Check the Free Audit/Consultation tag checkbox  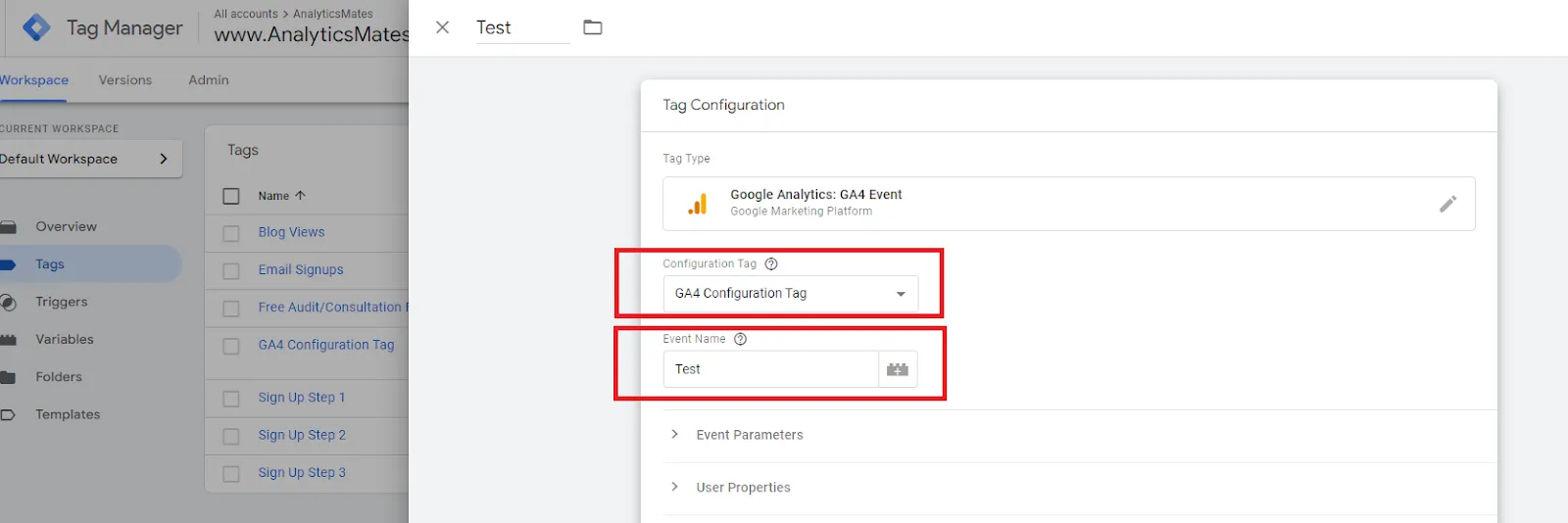pos(231,309)
